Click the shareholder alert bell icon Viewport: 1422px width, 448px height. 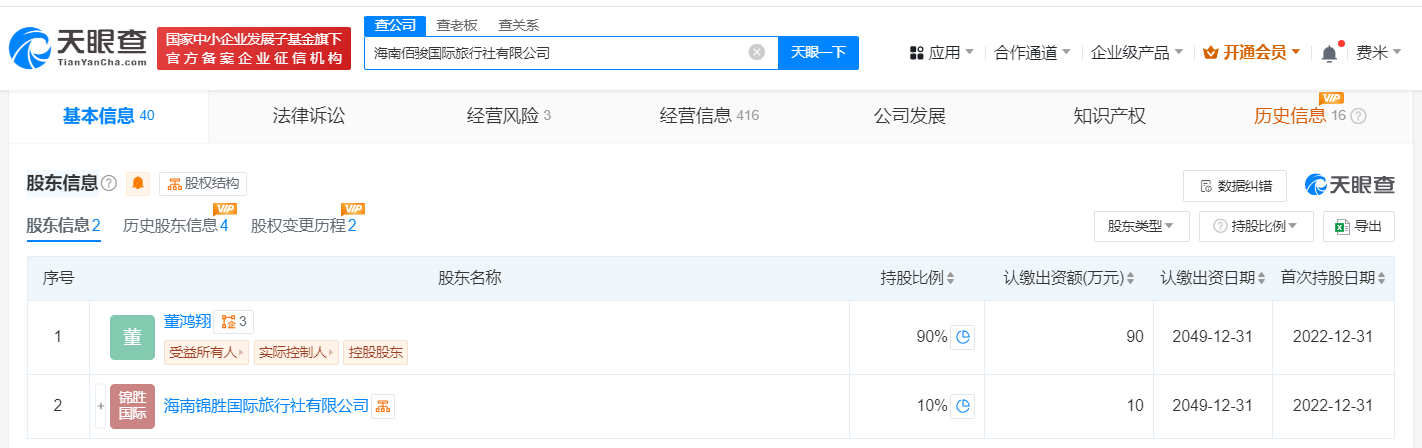(138, 184)
